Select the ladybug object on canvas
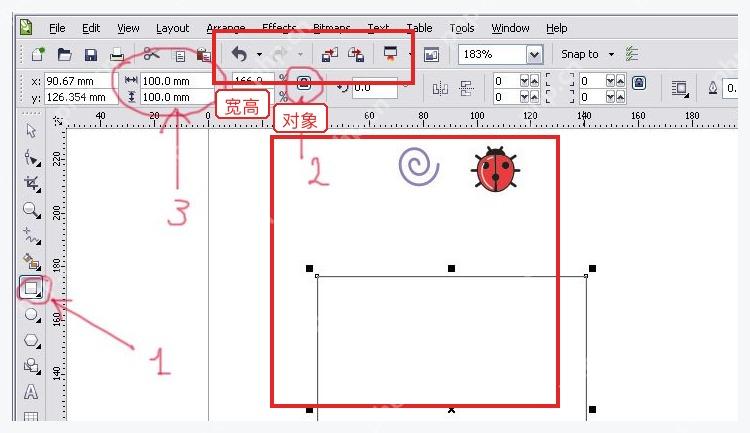The width and height of the screenshot is (750, 433). coord(496,169)
